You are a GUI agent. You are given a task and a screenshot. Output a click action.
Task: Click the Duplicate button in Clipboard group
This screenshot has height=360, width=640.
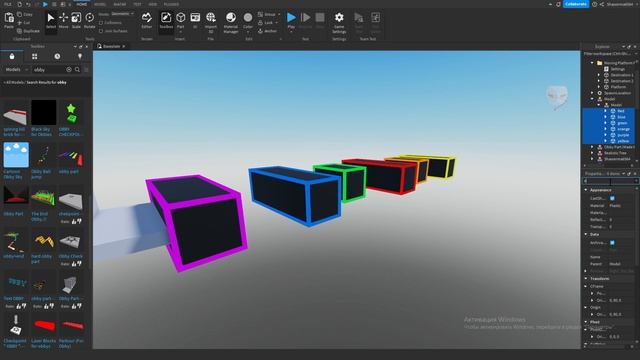click(28, 31)
